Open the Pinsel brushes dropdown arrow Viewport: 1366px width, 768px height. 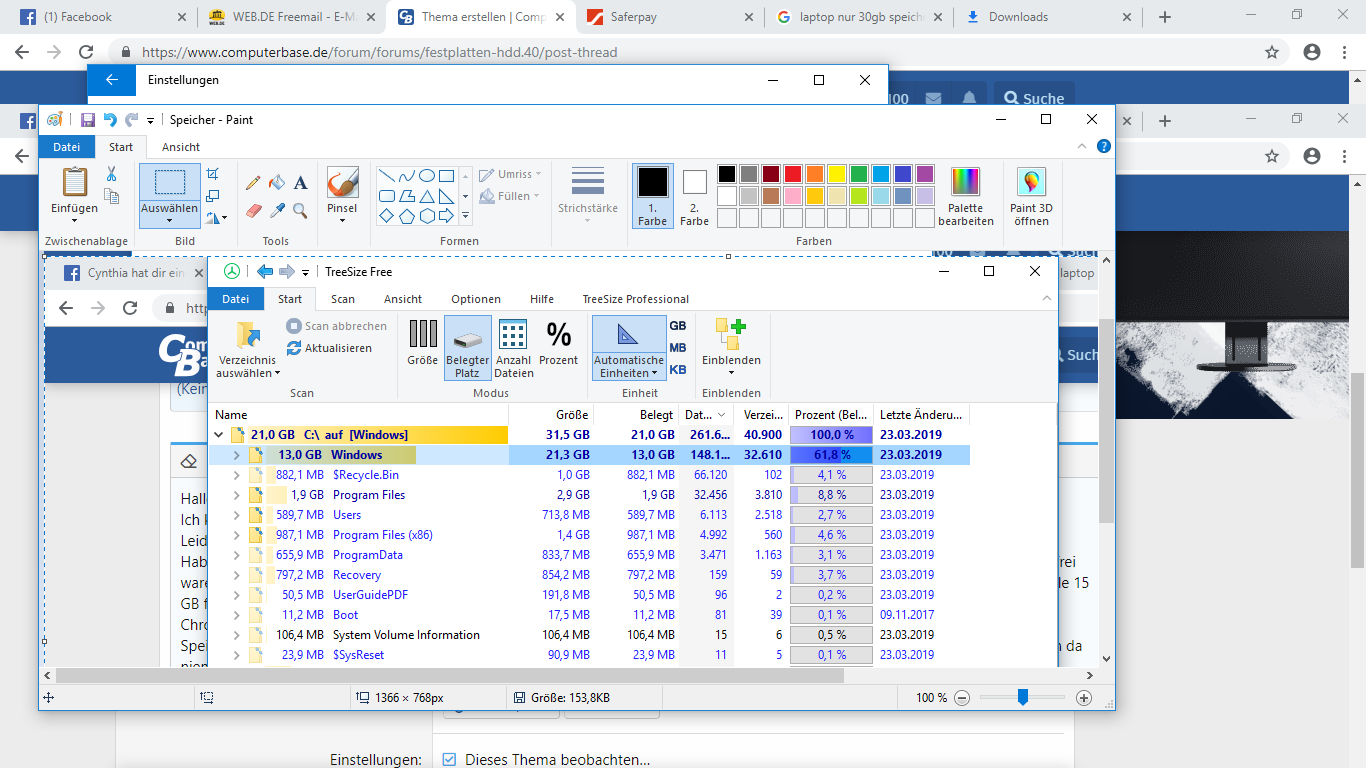click(342, 221)
